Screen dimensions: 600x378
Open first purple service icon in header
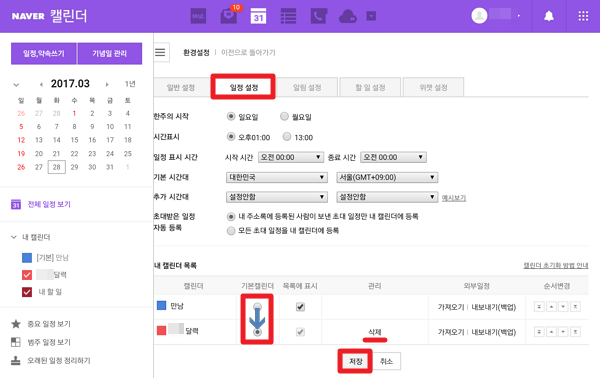click(198, 16)
